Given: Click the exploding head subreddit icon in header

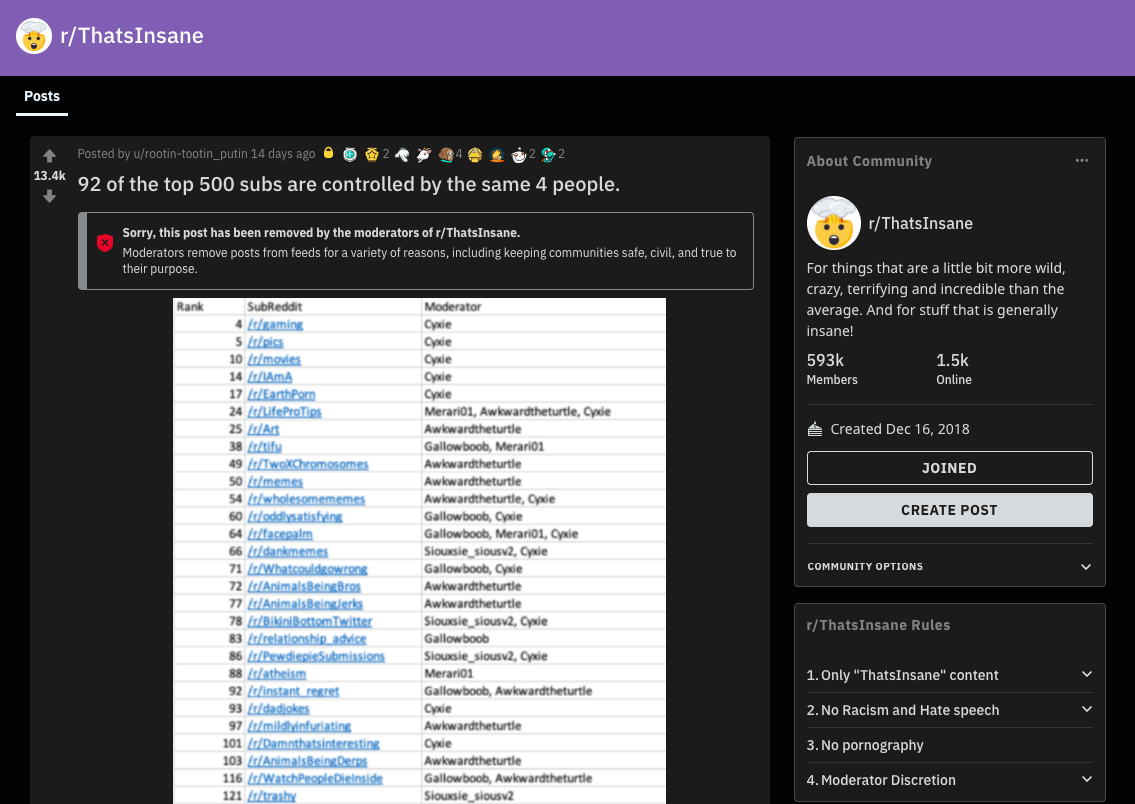Looking at the screenshot, I should (33, 36).
